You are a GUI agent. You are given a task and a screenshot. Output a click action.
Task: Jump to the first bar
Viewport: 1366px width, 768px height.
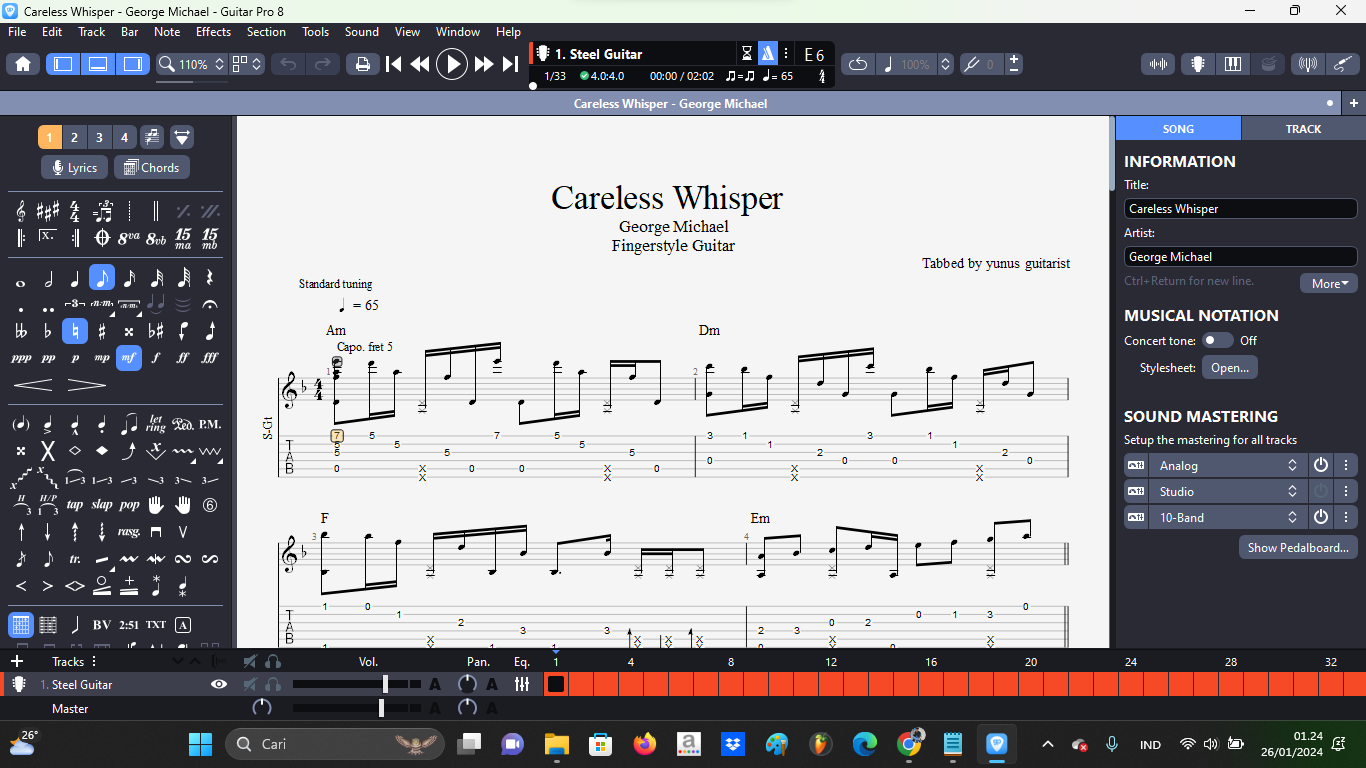[394, 64]
